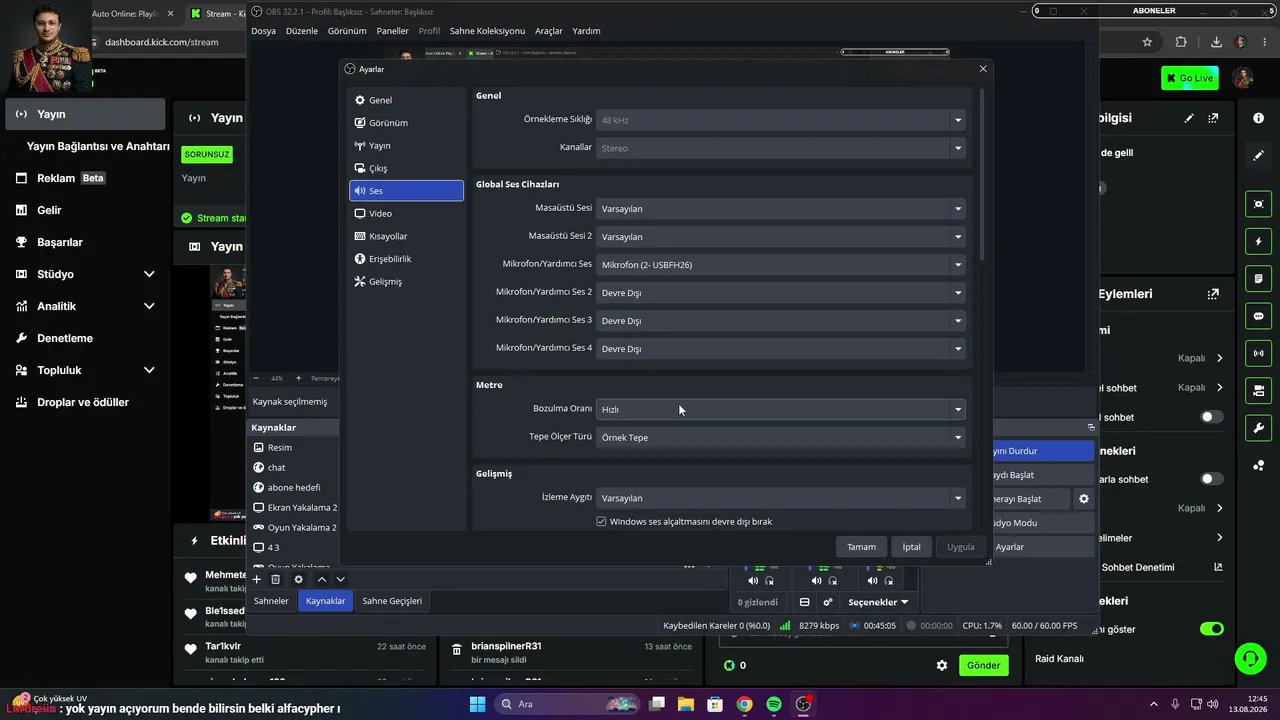Move source down with arrow icon
The image size is (1280, 720).
[x=340, y=579]
